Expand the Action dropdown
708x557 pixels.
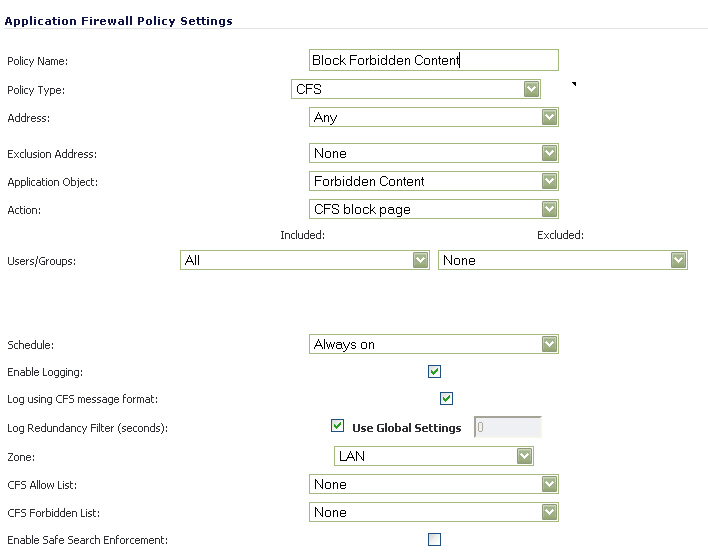tap(434, 209)
